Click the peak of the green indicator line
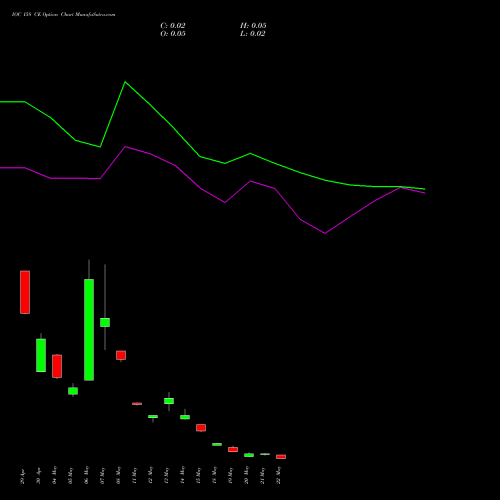 click(125, 82)
